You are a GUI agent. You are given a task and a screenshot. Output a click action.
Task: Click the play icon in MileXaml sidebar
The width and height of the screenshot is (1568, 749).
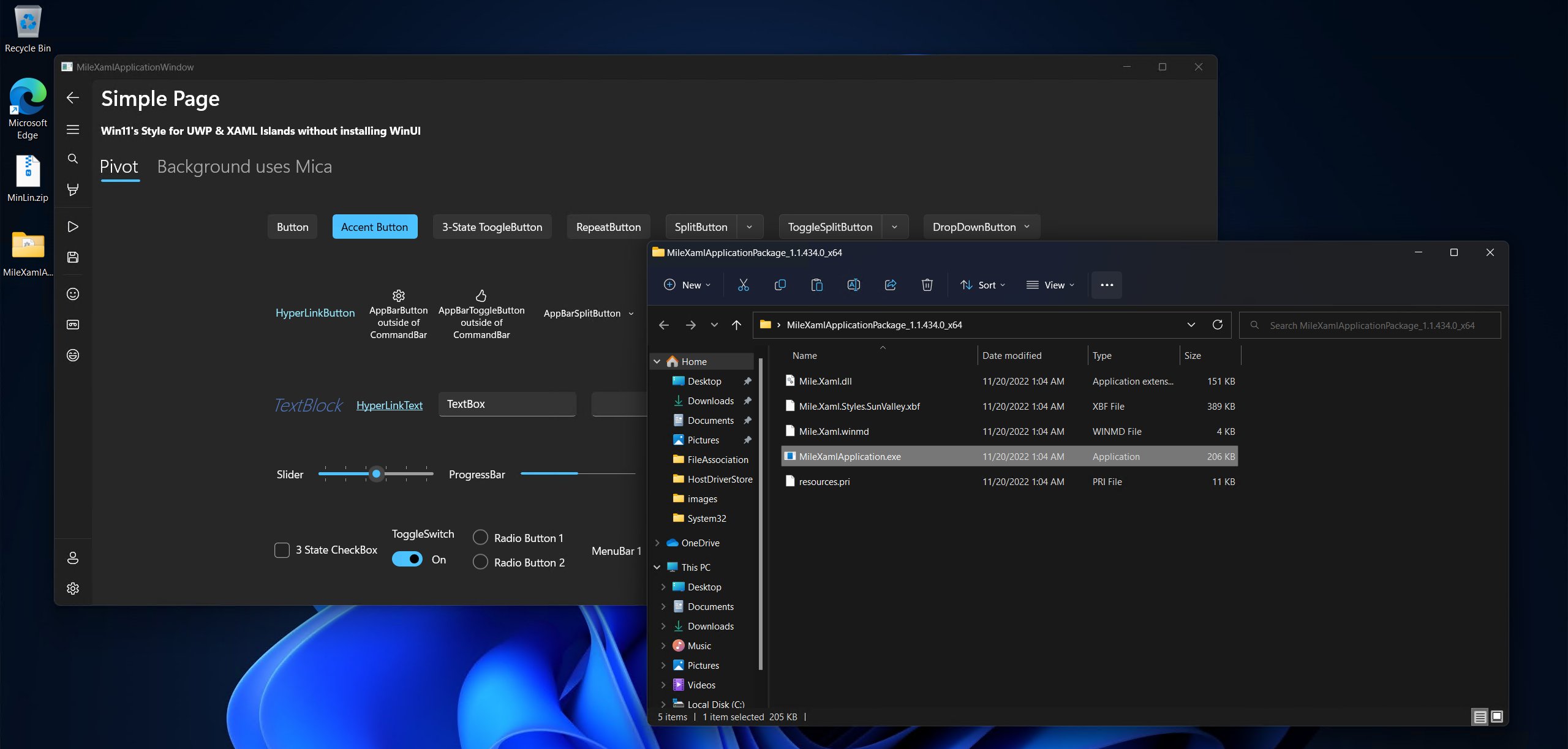pos(73,227)
